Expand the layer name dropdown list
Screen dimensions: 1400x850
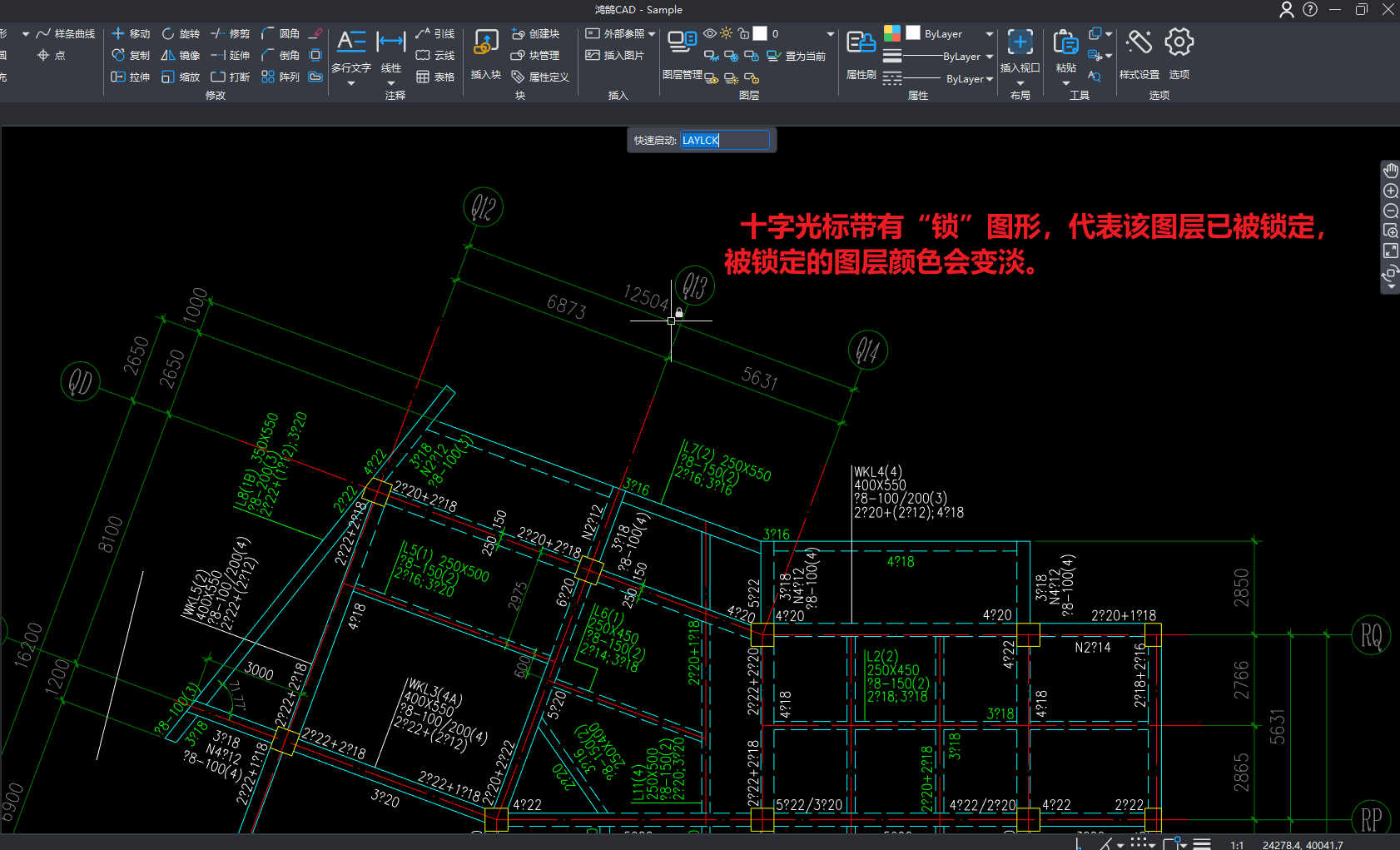click(x=830, y=34)
